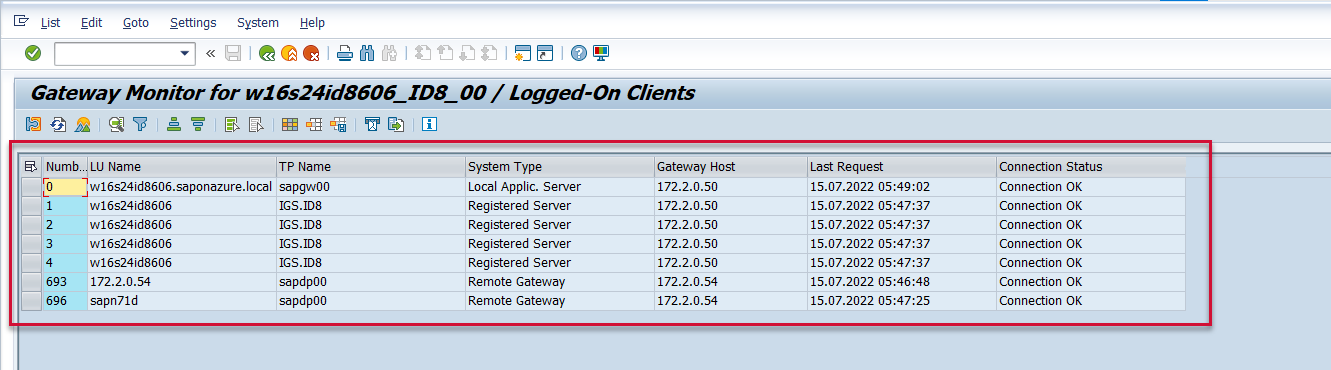
Task: Click the first orange application toolbar icon
Action: 34,125
